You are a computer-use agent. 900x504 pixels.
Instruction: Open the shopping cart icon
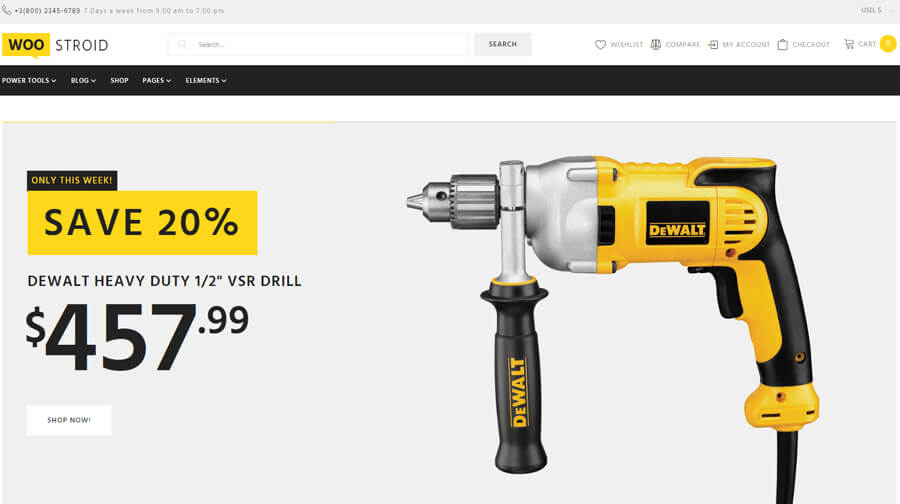coord(849,44)
